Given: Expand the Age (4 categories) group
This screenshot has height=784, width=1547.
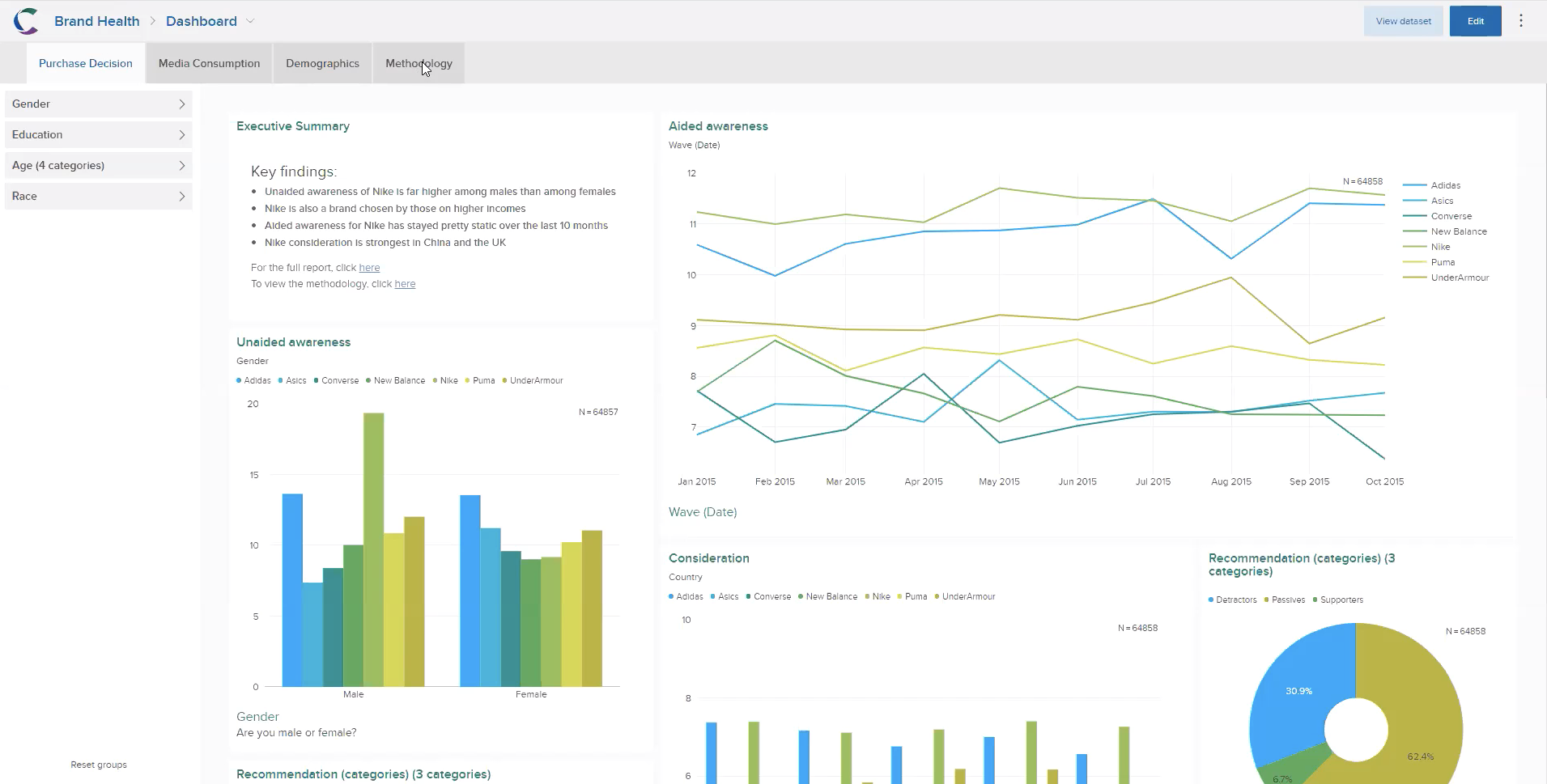Looking at the screenshot, I should pos(98,165).
